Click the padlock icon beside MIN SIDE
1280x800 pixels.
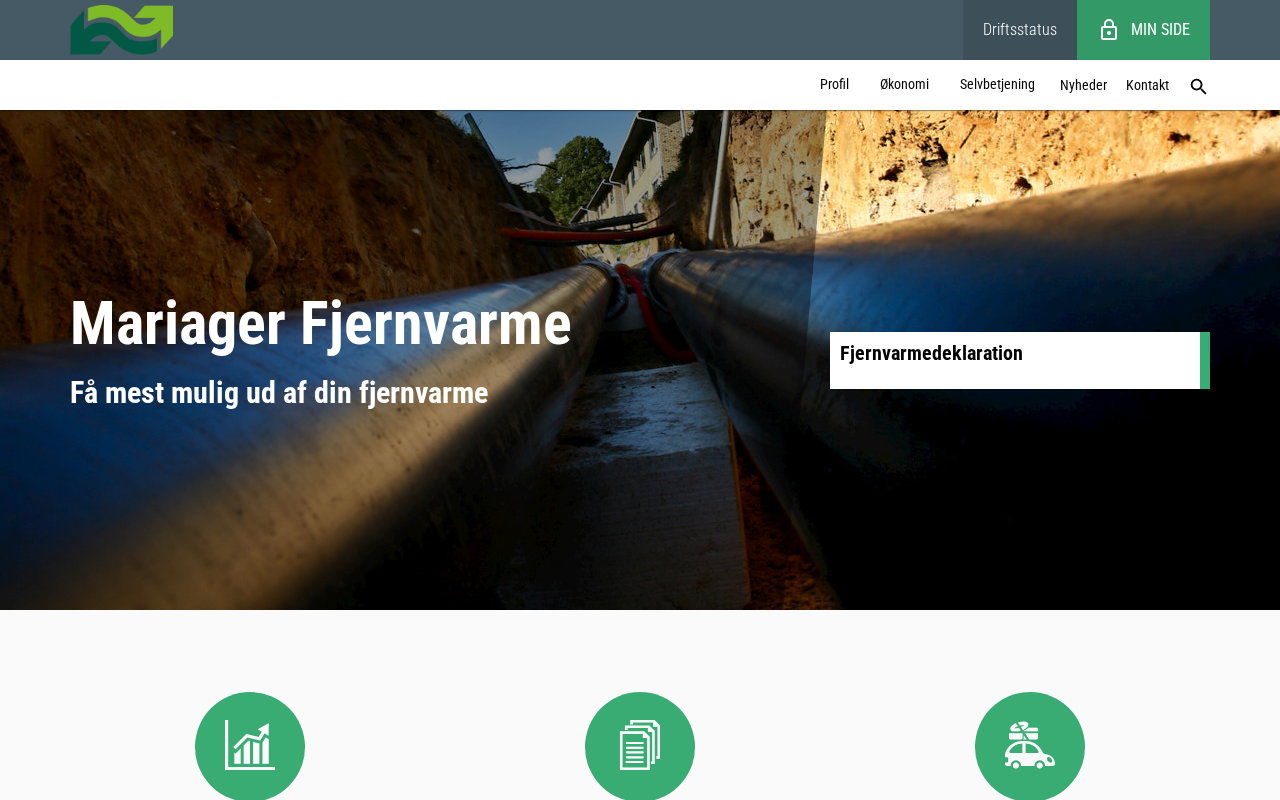tap(1109, 30)
